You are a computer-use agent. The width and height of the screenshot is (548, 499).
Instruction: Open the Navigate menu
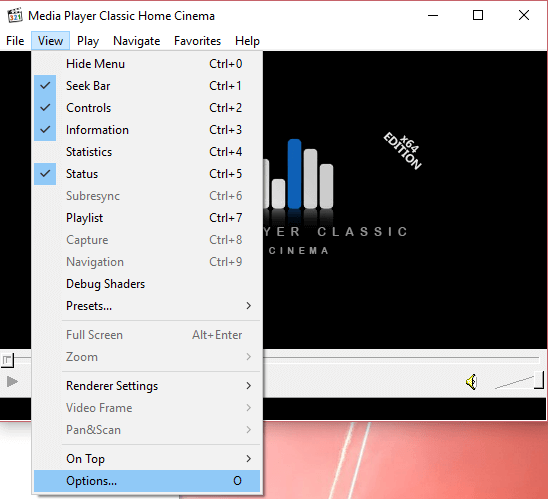click(x=137, y=41)
